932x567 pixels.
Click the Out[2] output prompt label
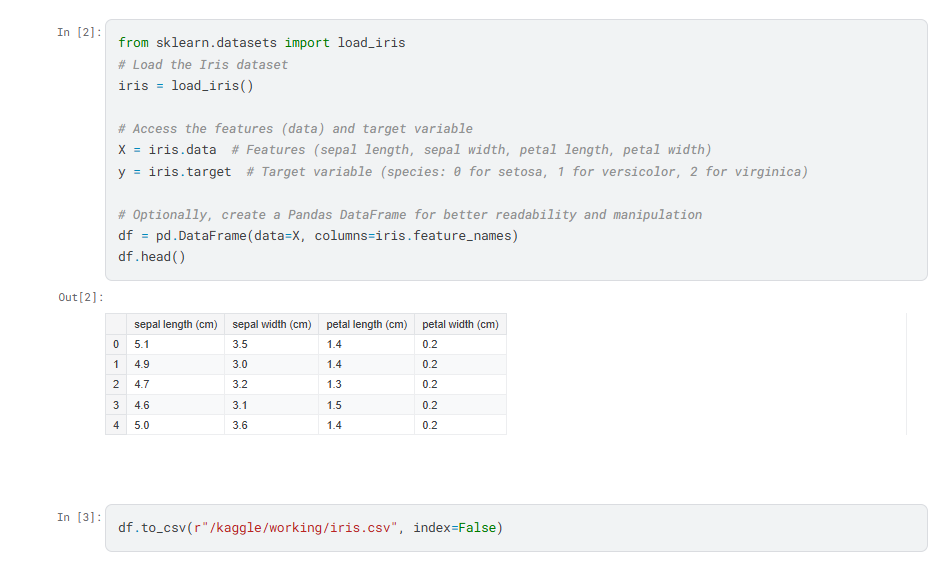81,298
